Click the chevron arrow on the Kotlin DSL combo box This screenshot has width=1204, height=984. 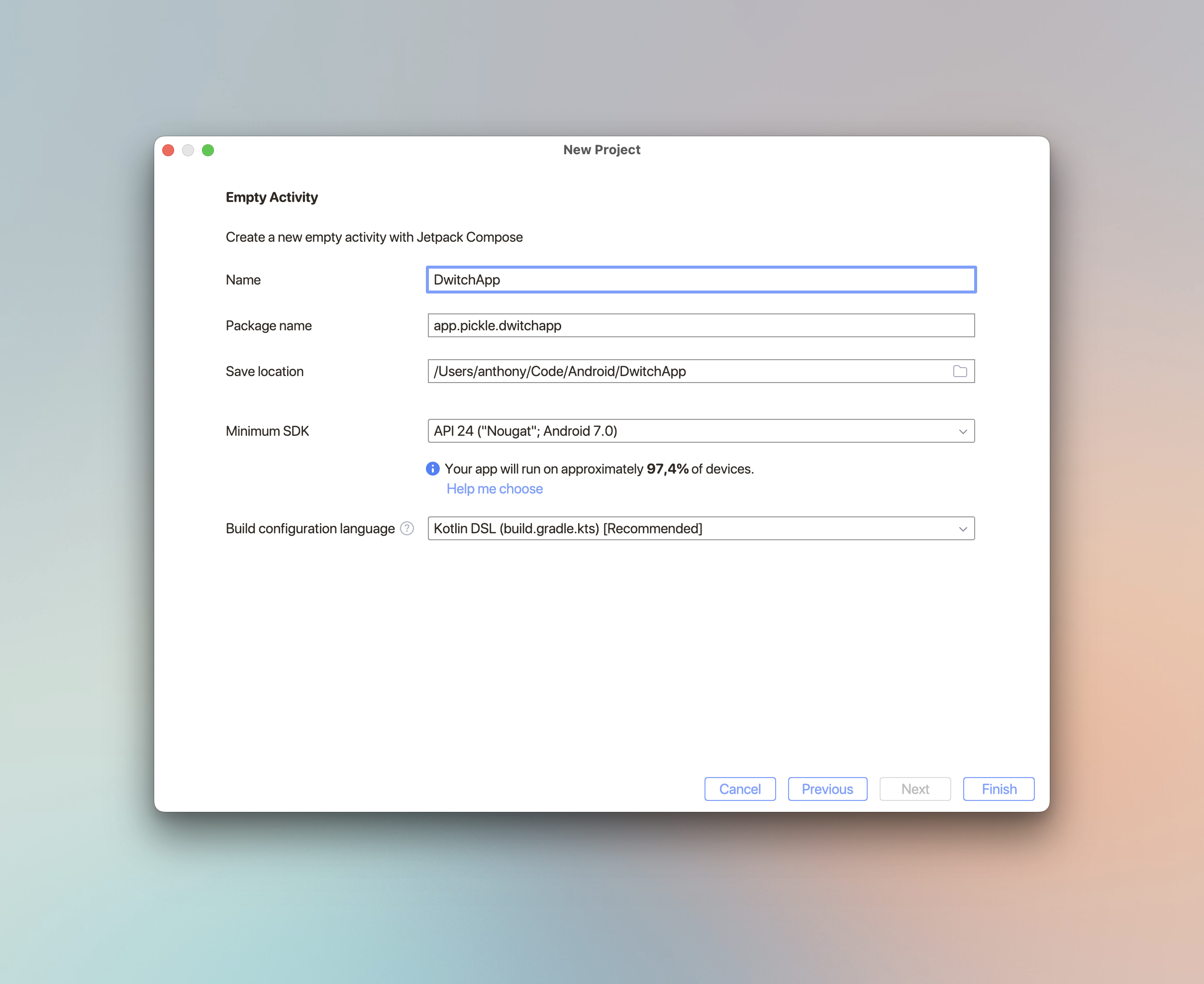(963, 529)
